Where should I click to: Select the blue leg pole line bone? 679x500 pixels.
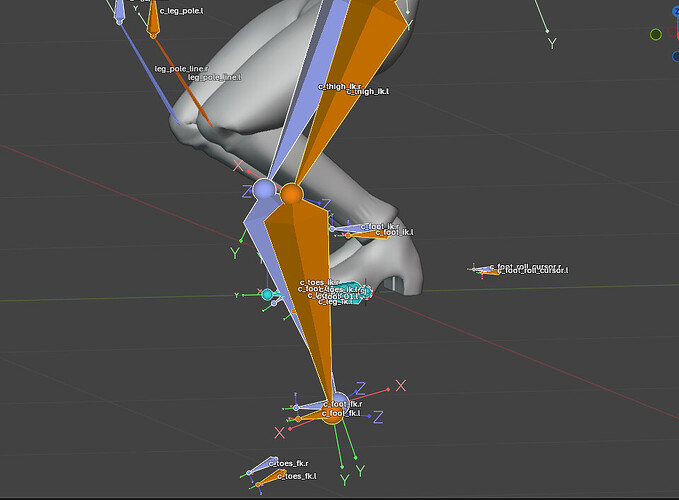click(x=149, y=74)
